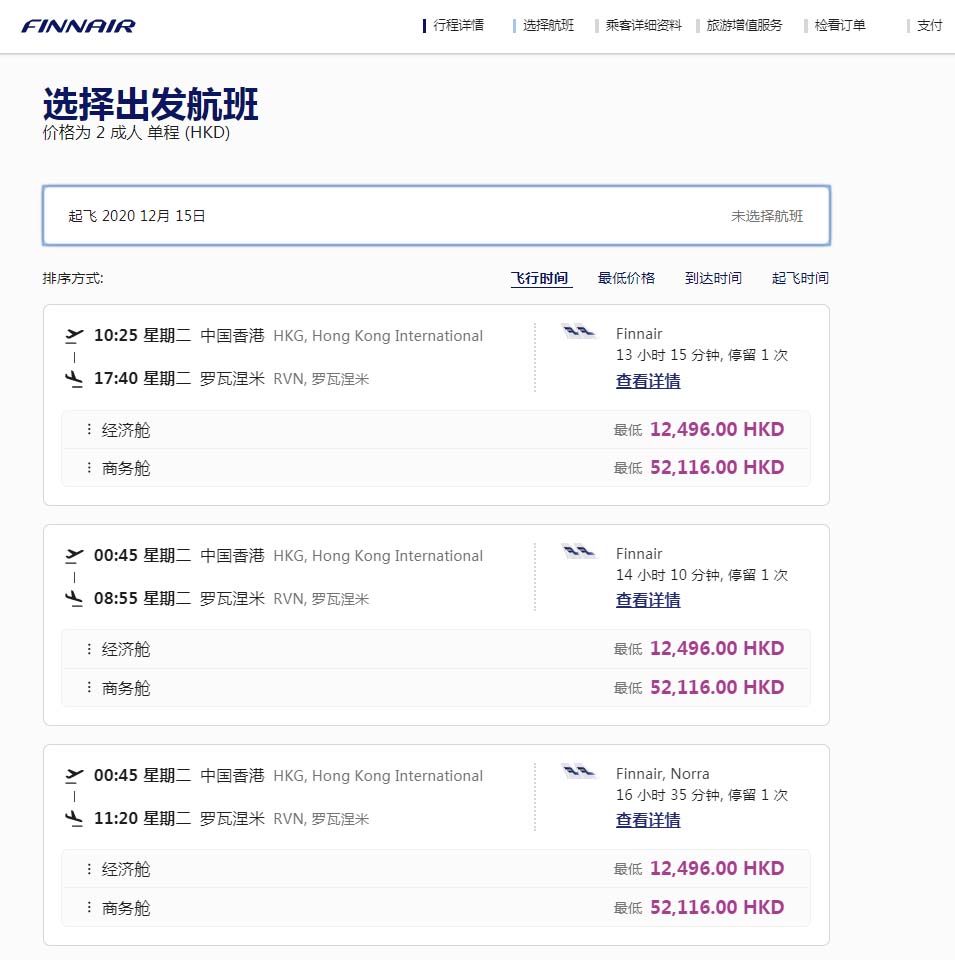Viewport: 955px width, 960px height.
Task: Click departure plane icon of 10:25 flight
Action: [x=74, y=335]
